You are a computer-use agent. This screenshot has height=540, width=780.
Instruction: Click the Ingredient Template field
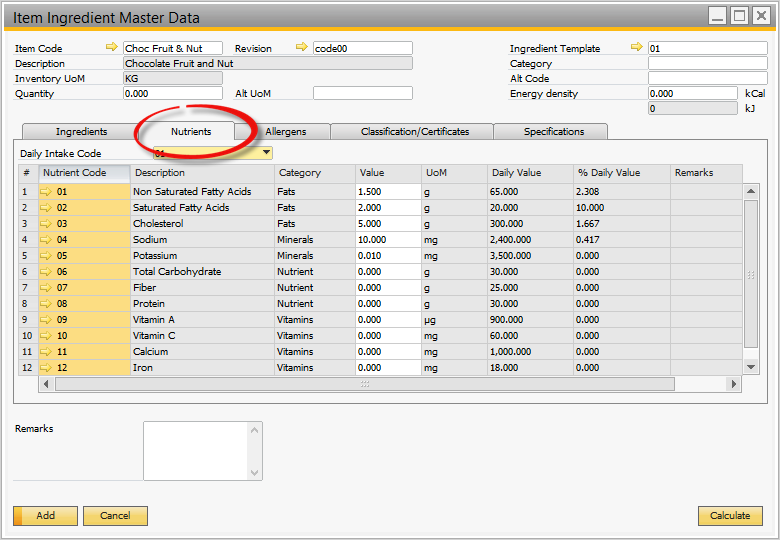[707, 48]
